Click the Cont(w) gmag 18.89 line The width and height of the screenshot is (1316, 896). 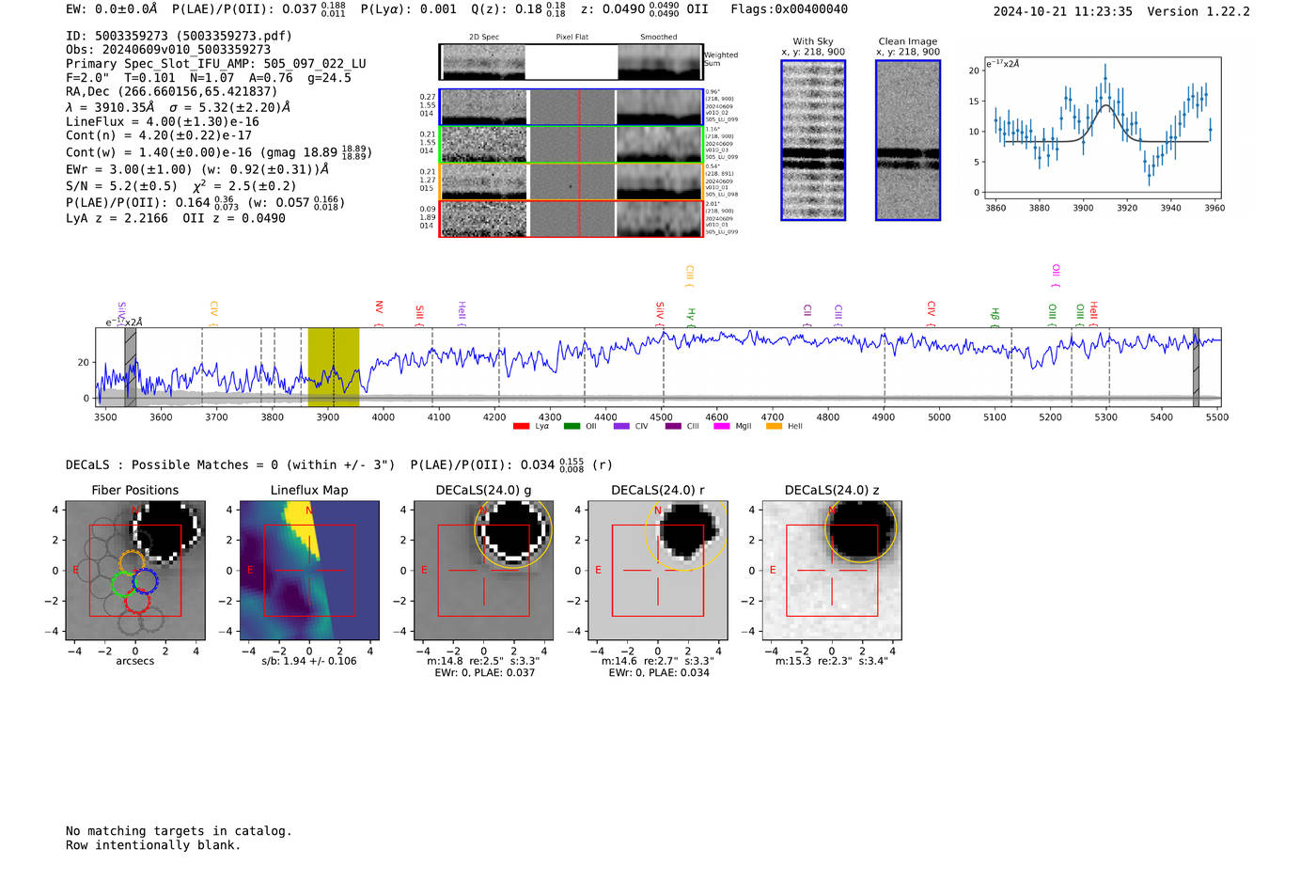click(219, 151)
